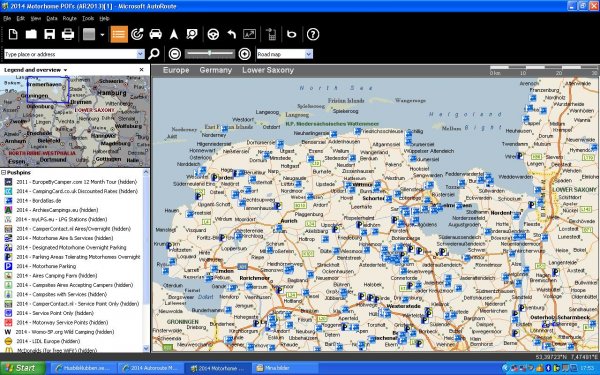Adjust the map zoom slider

210,54
